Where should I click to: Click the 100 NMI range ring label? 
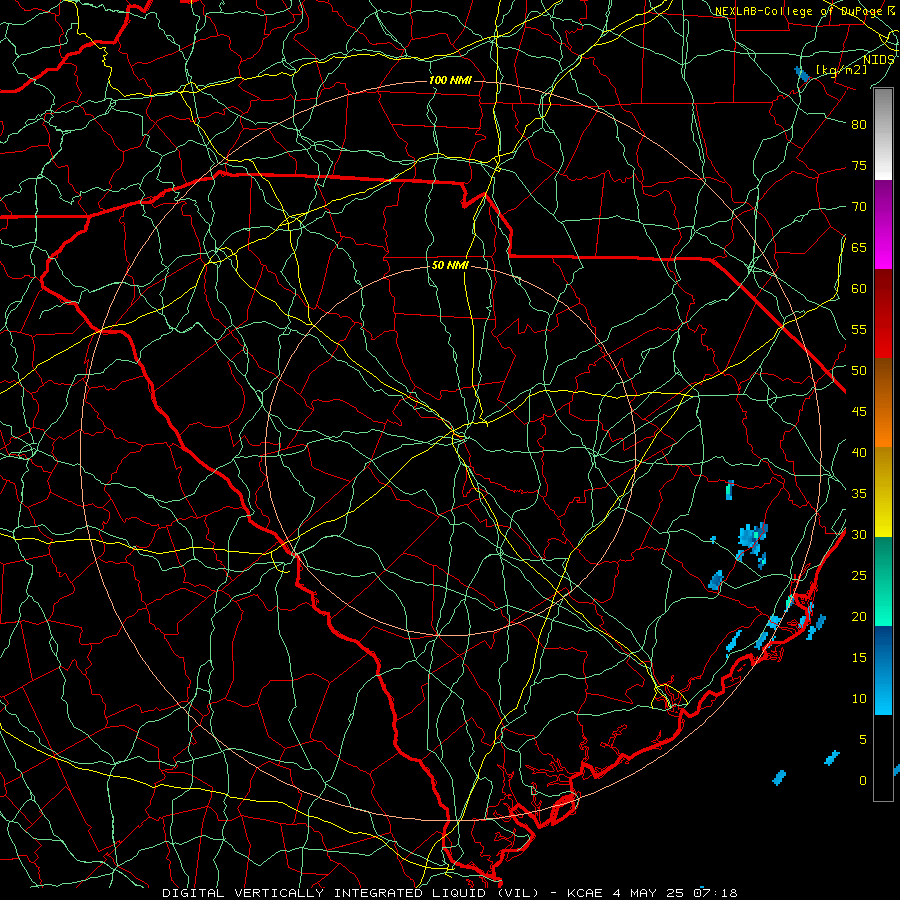450,80
